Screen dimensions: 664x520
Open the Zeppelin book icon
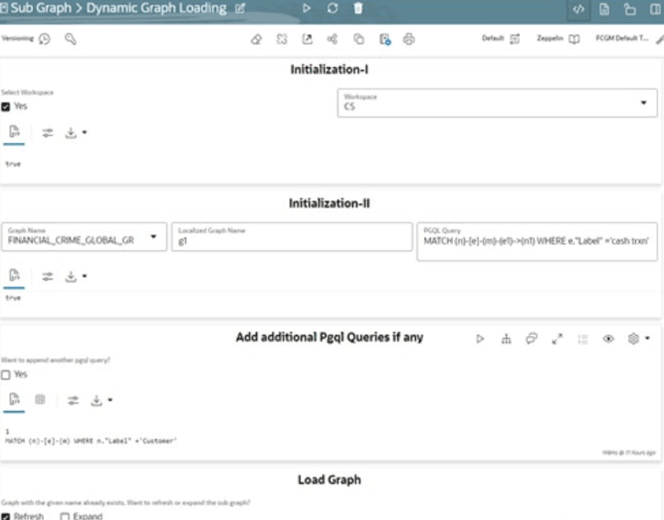coord(574,39)
